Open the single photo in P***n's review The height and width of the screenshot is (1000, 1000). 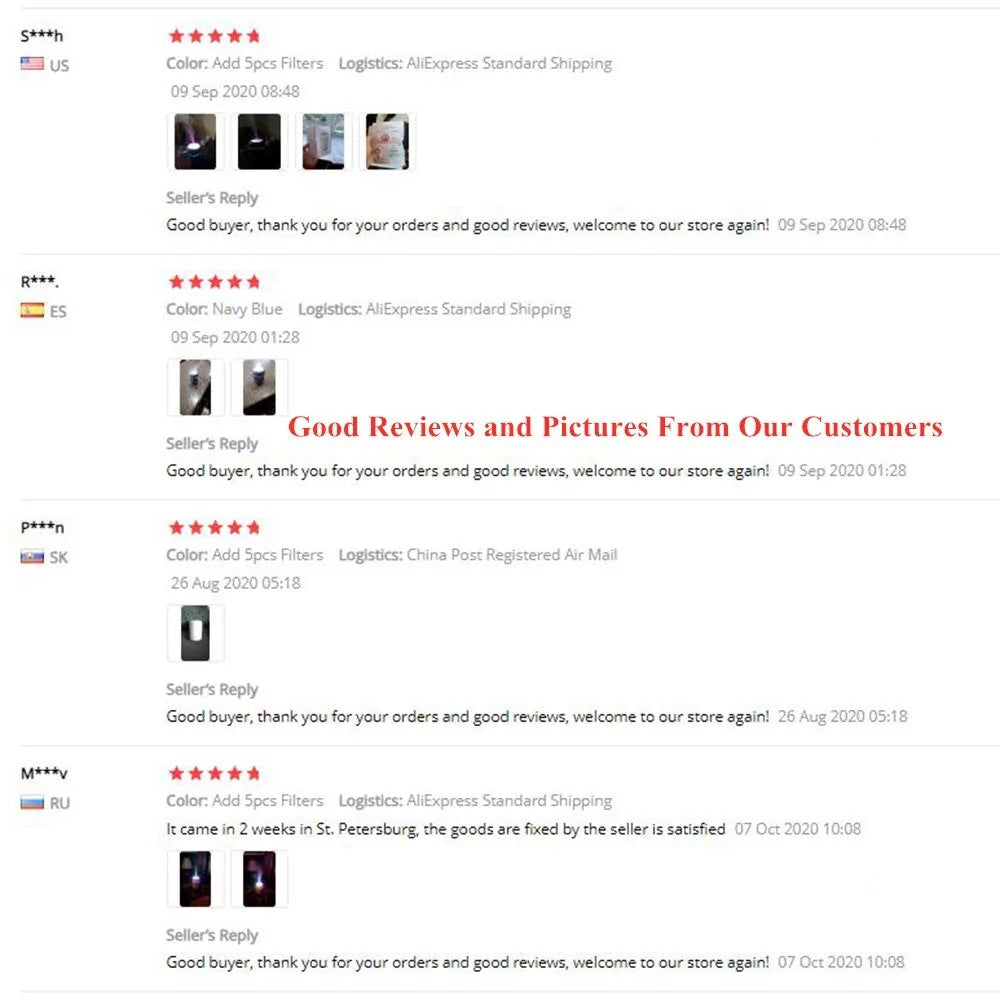click(x=195, y=633)
